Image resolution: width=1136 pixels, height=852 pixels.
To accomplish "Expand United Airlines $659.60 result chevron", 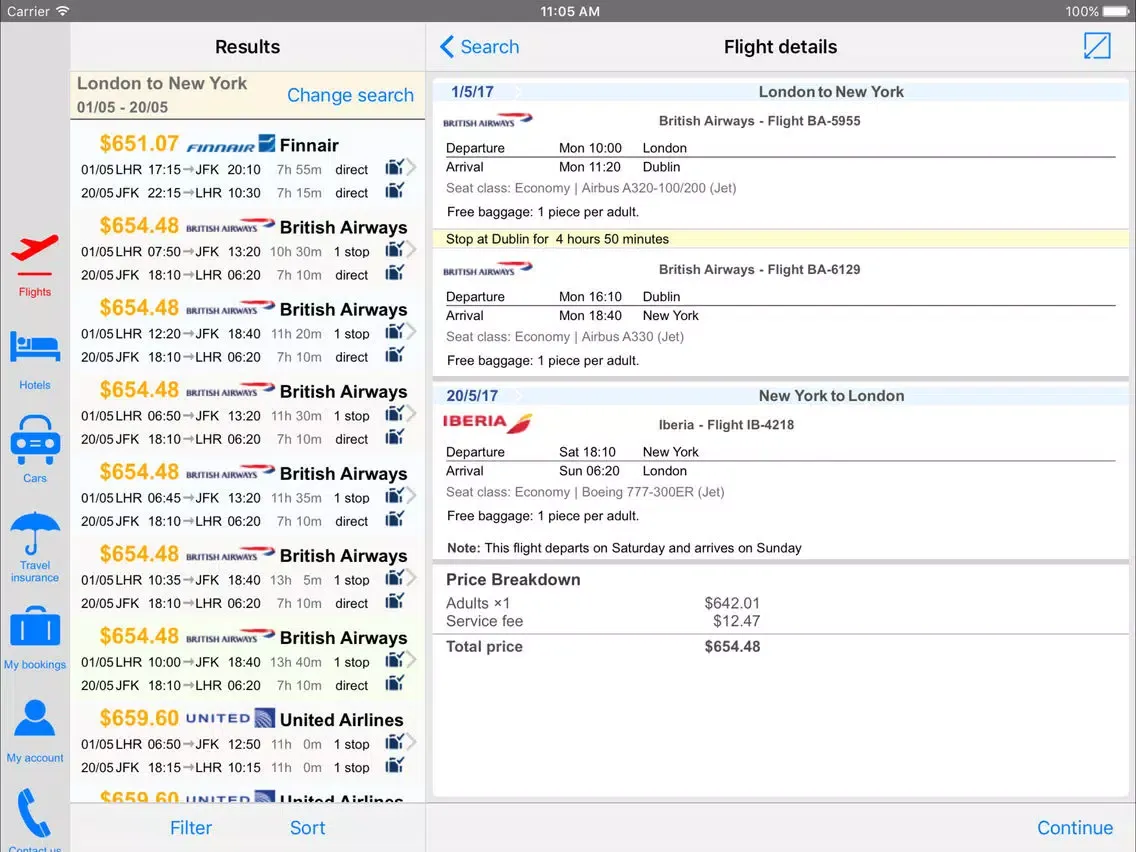I will [x=411, y=741].
